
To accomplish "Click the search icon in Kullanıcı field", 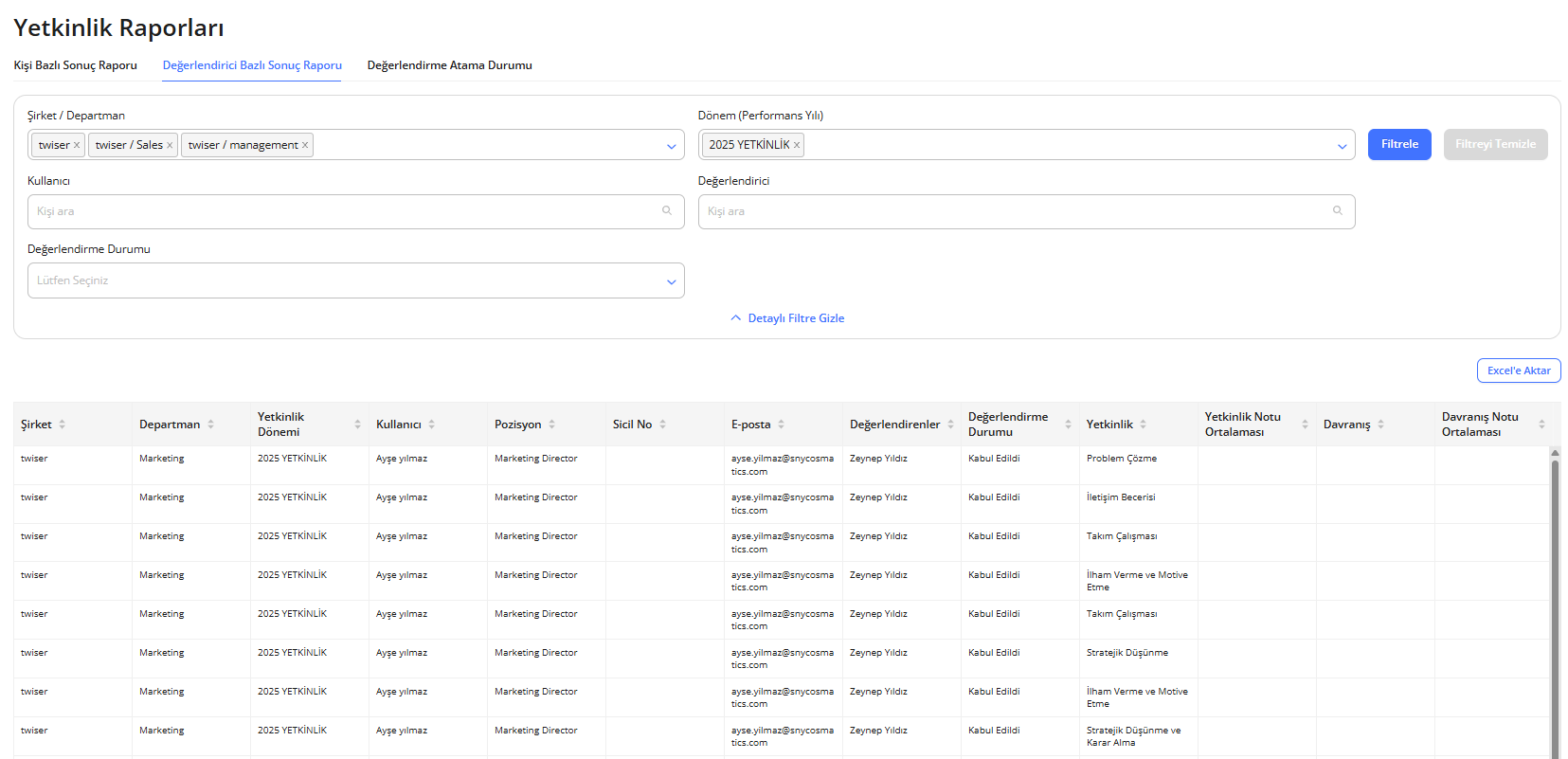I will pyautogui.click(x=667, y=211).
